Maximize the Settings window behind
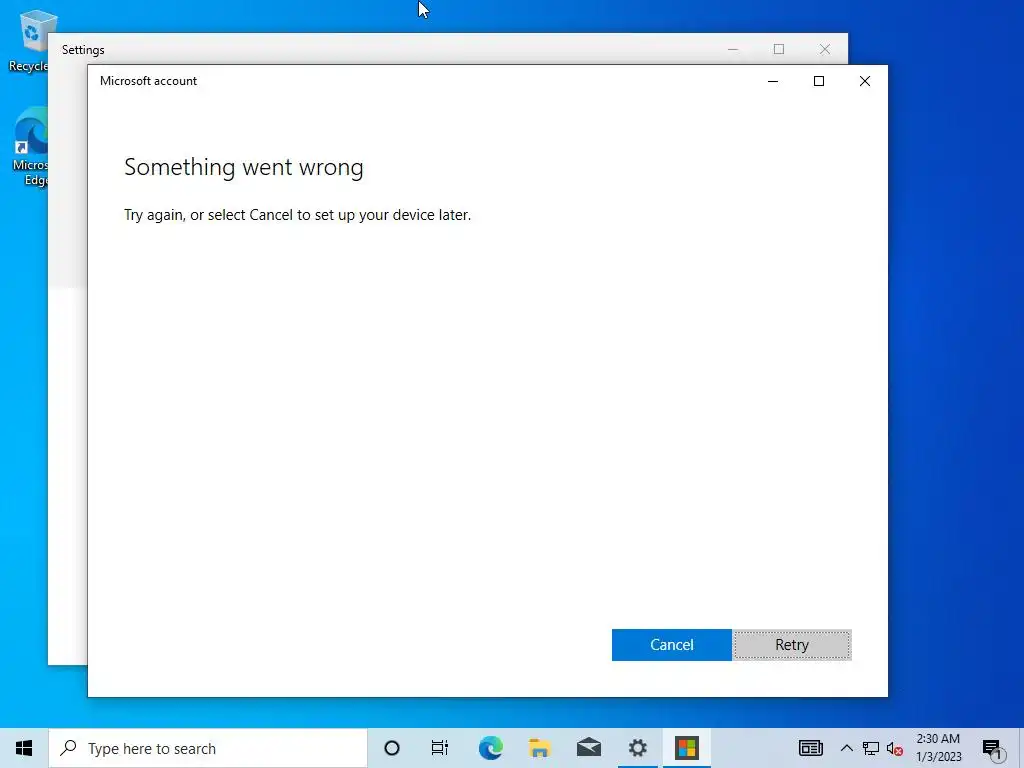Image resolution: width=1024 pixels, height=768 pixels. 779,50
